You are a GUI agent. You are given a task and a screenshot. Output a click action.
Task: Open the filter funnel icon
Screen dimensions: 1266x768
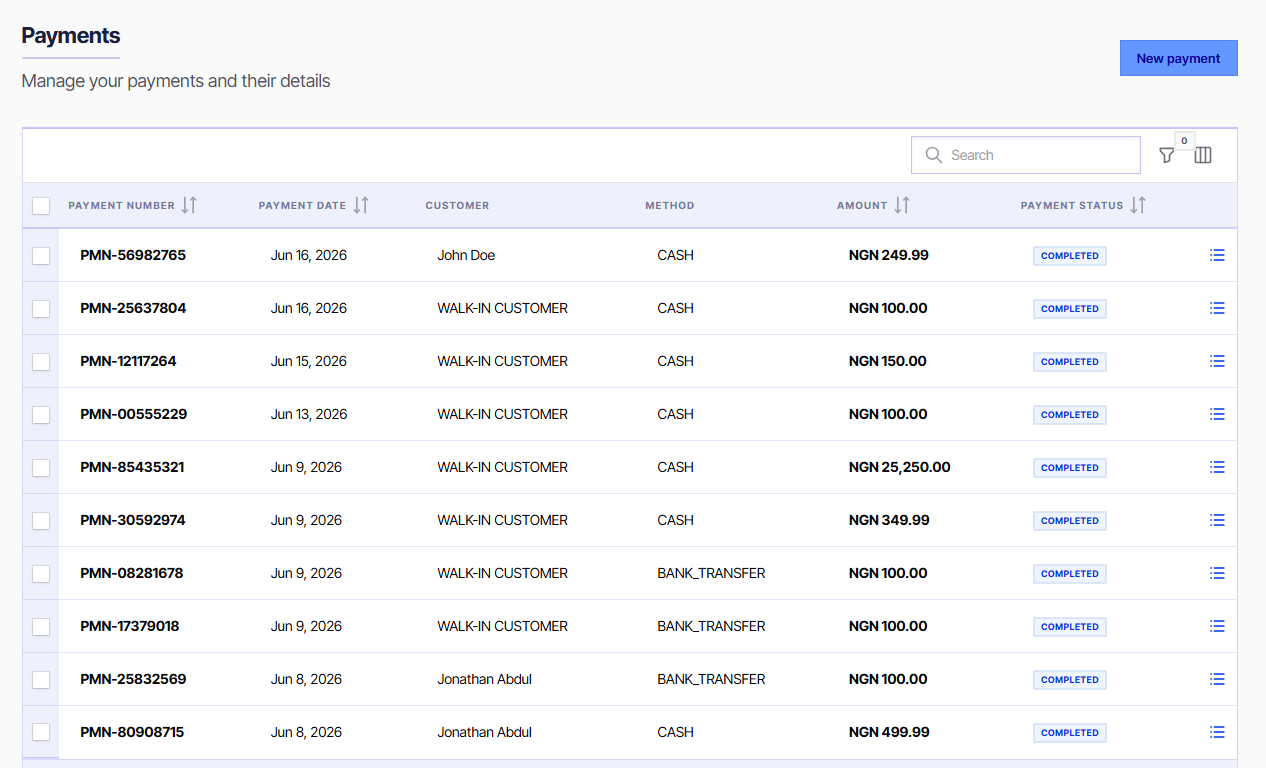click(1167, 155)
